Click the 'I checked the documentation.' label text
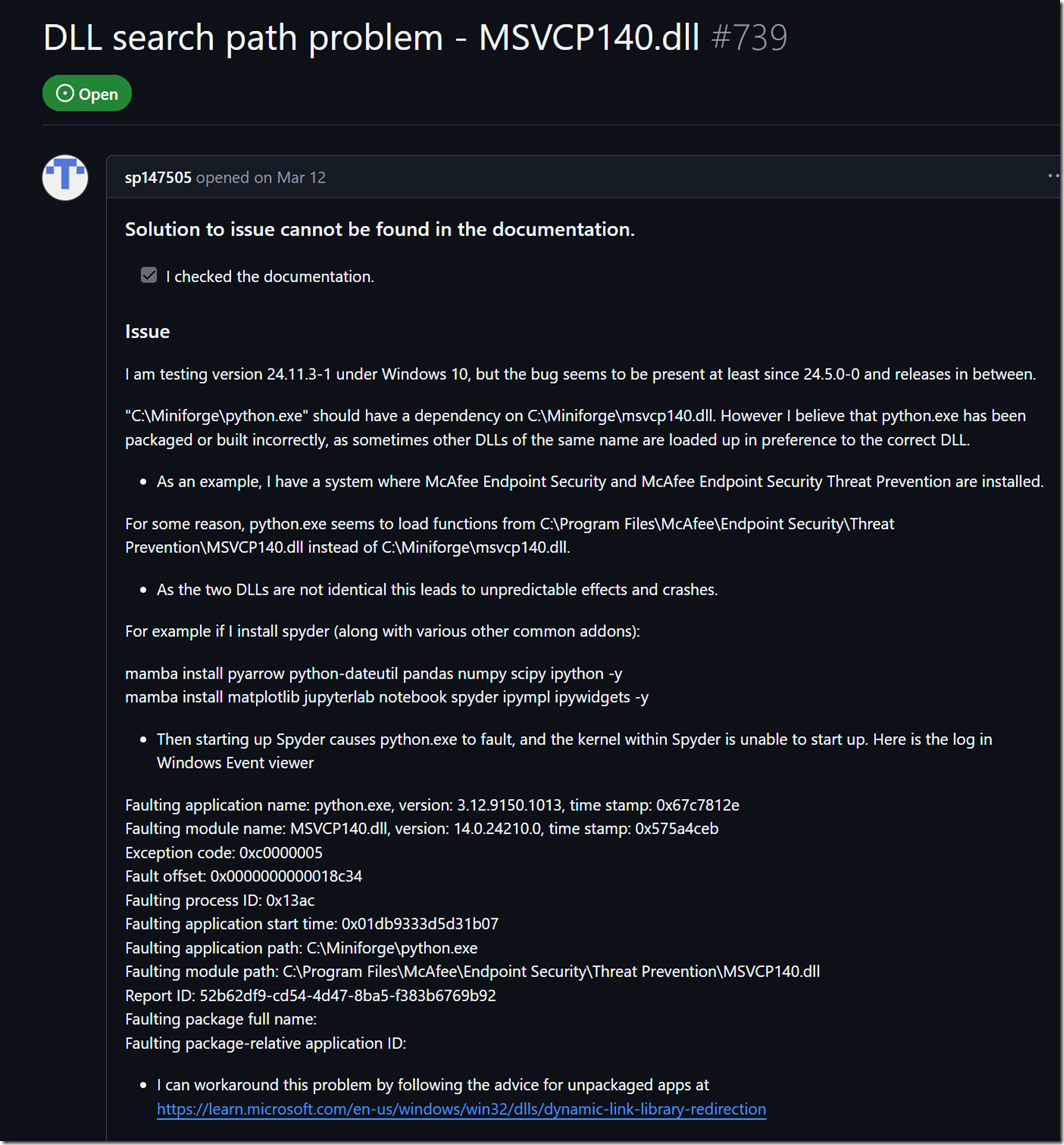The width and height of the screenshot is (1064, 1145). (x=270, y=276)
